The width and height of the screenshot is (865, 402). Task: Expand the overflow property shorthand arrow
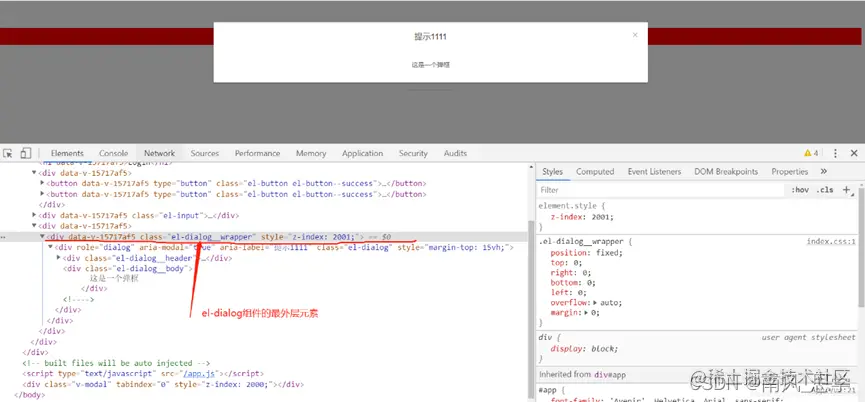coord(595,303)
